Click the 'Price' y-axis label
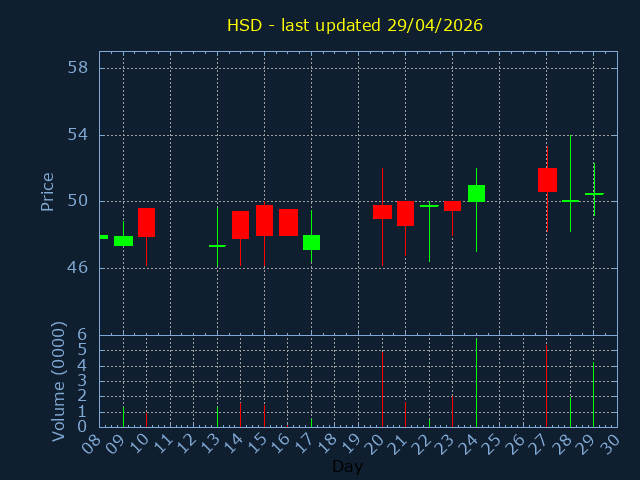The height and width of the screenshot is (480, 640). coord(47,192)
